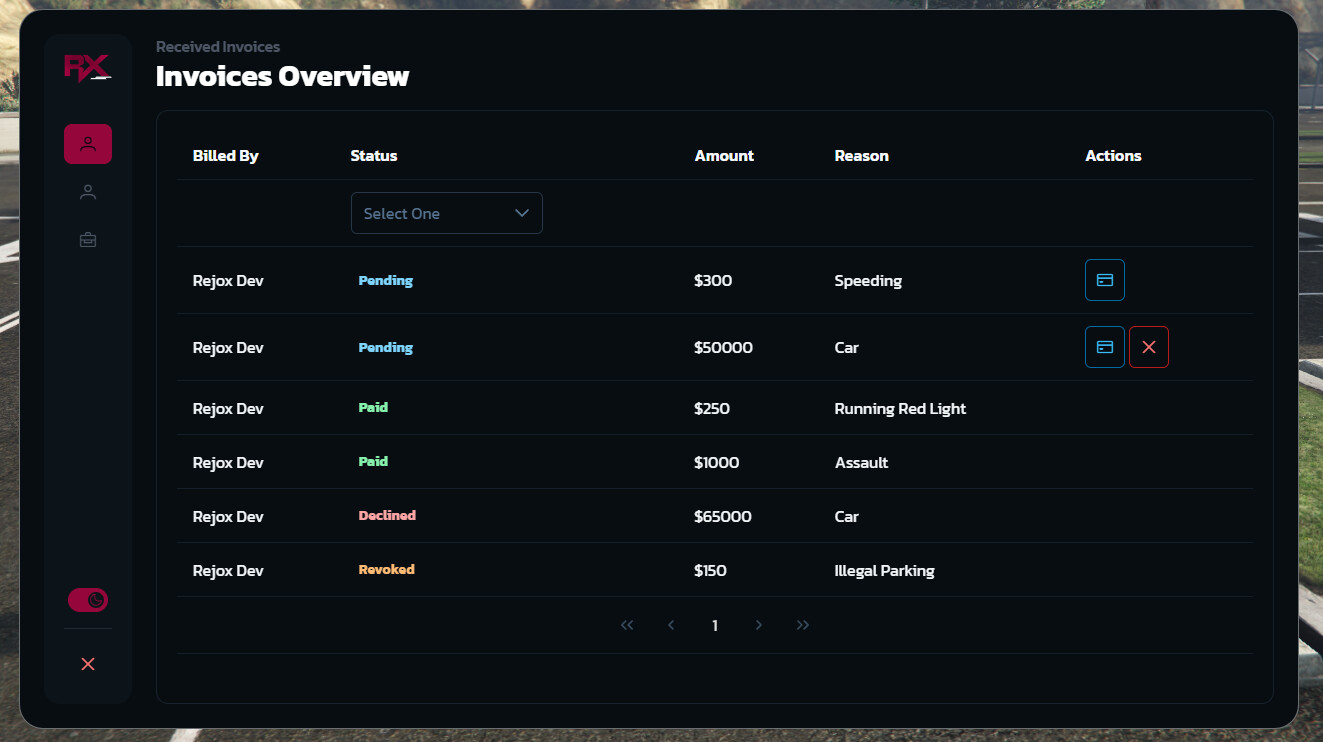Go to the first page of invoices
The image size is (1323, 742).
pos(627,625)
